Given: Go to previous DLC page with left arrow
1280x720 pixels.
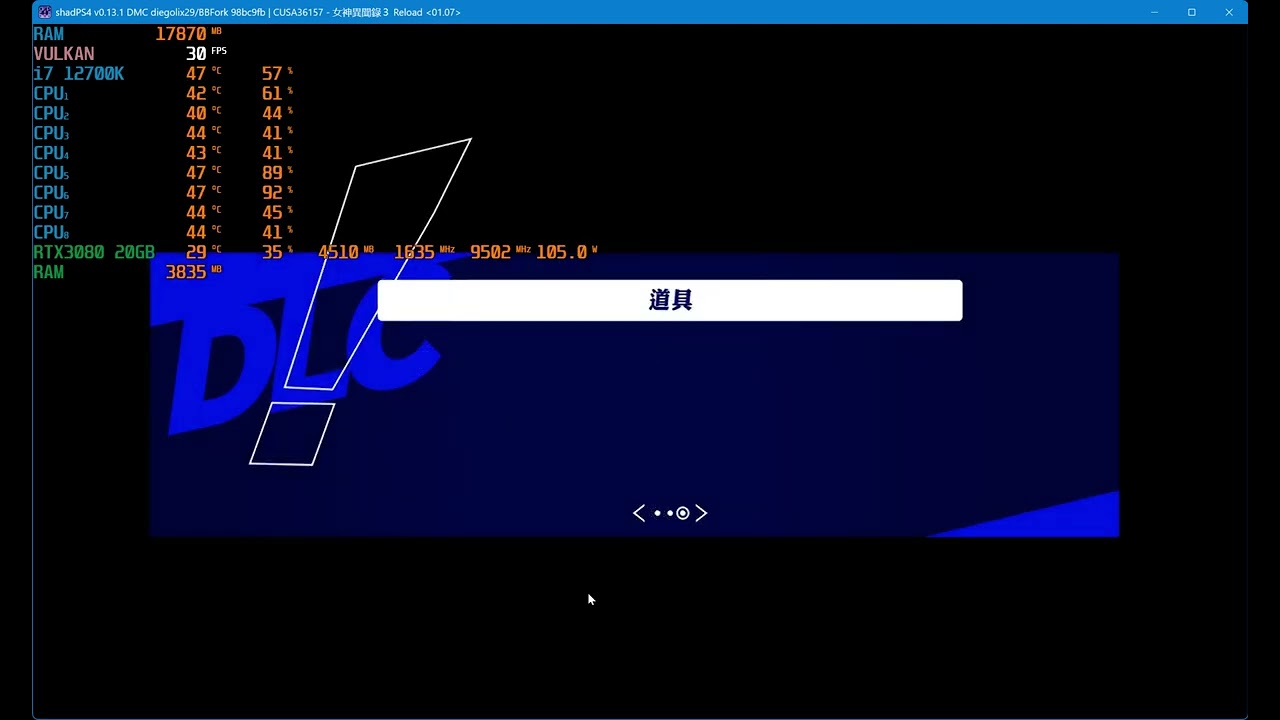Looking at the screenshot, I should click(x=639, y=513).
